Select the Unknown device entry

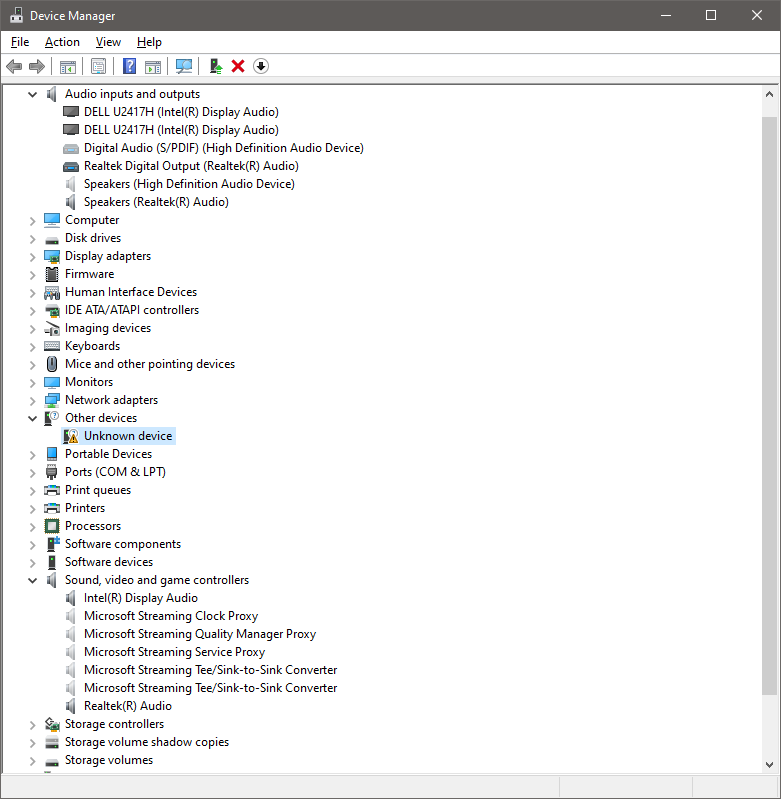pos(128,436)
